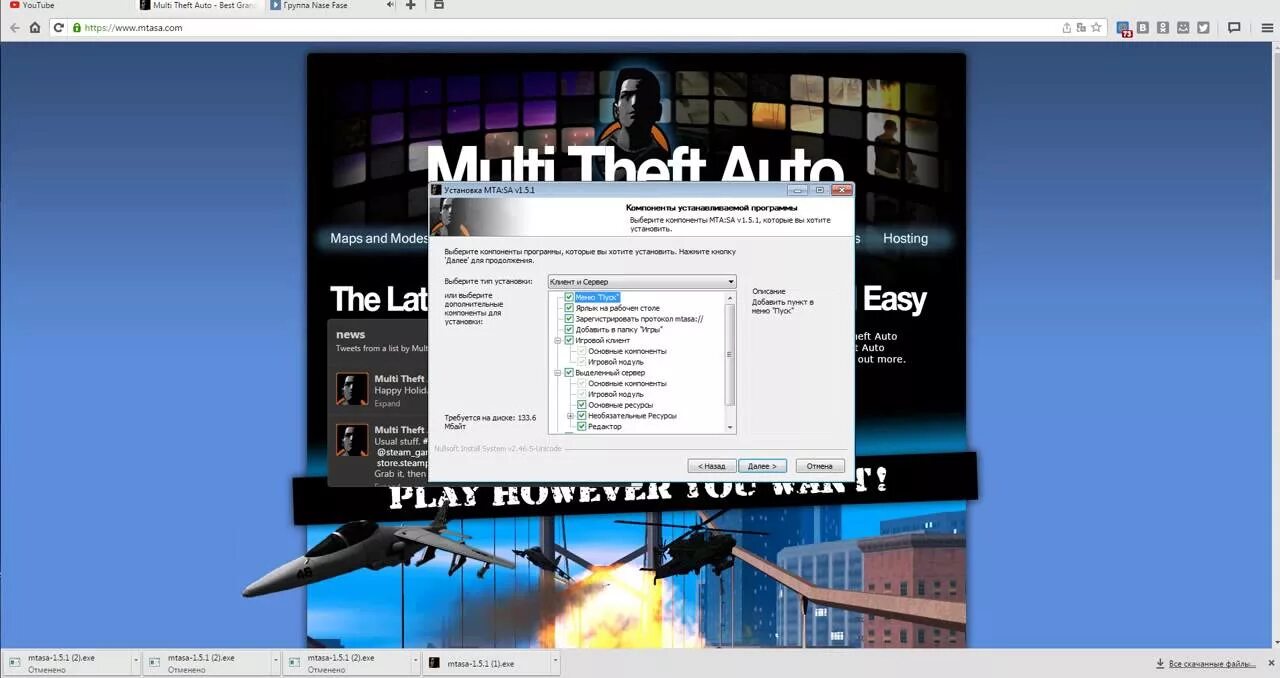Open Hosting site menu item
The image size is (1280, 678).
[905, 239]
